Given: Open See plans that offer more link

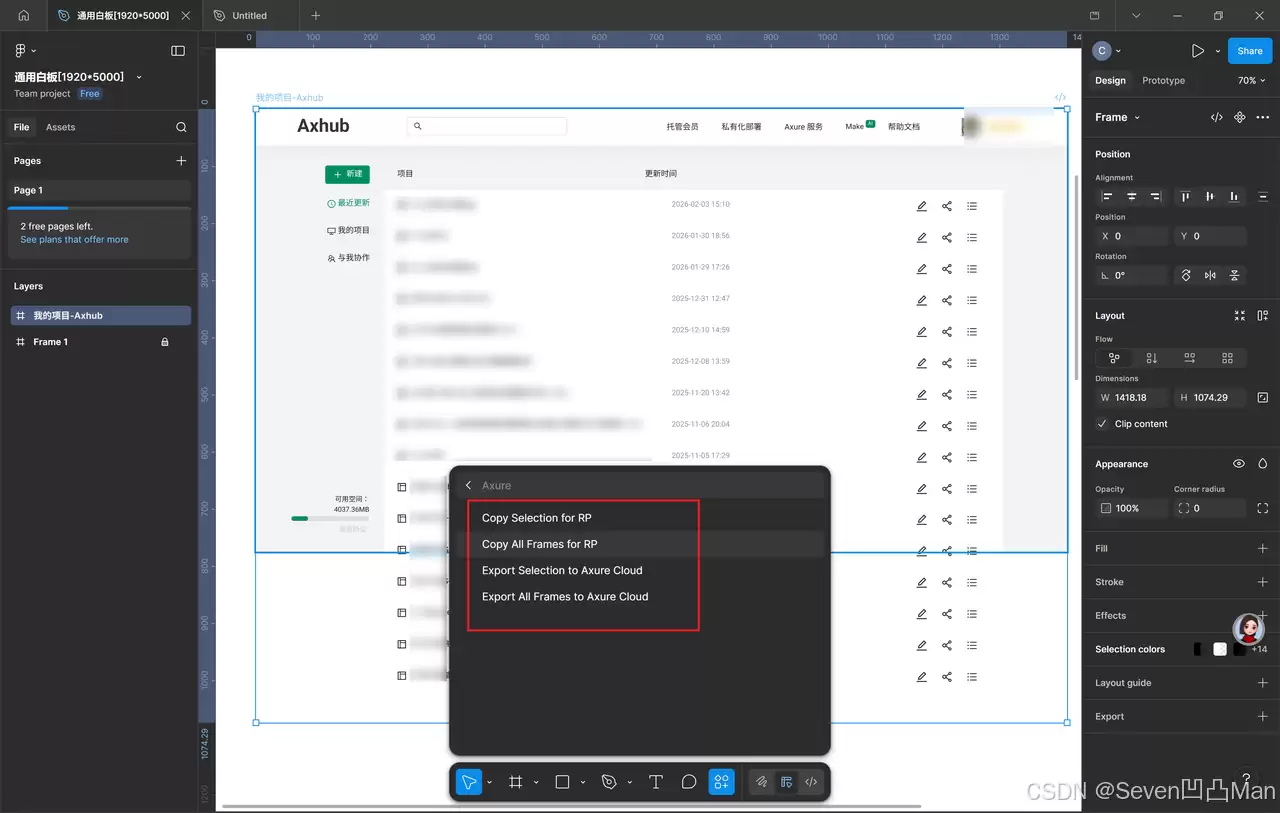Looking at the screenshot, I should [x=74, y=240].
